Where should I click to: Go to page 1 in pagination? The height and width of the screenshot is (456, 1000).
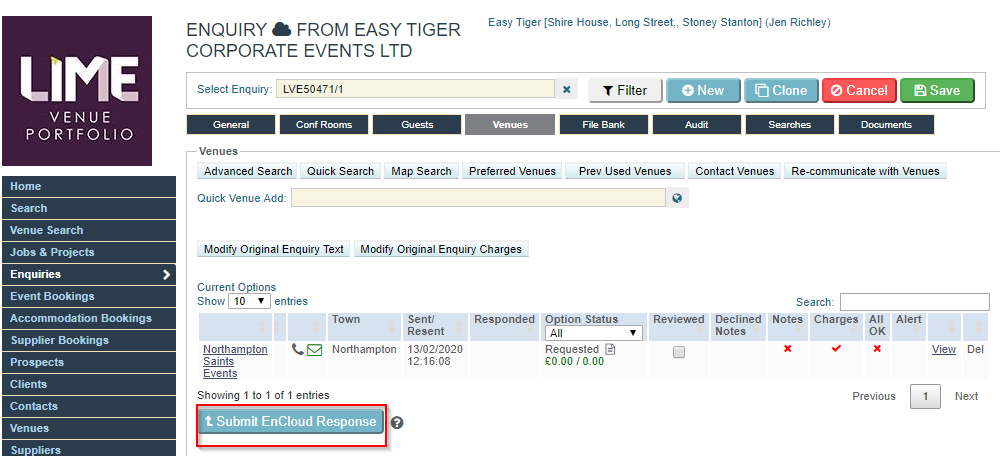point(925,396)
